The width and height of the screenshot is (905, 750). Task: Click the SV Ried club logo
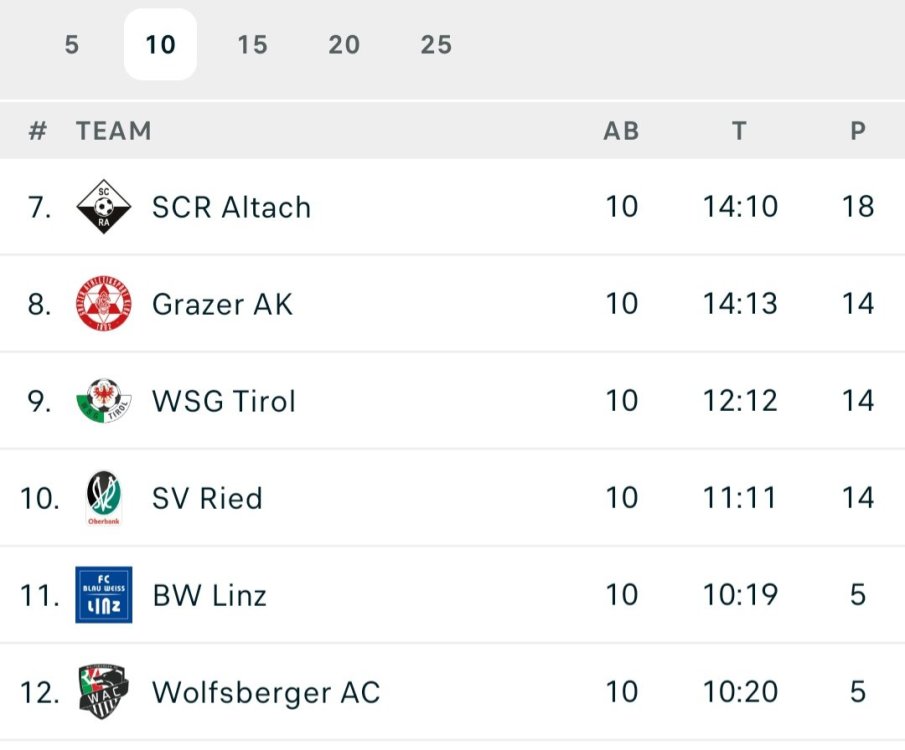[103, 498]
